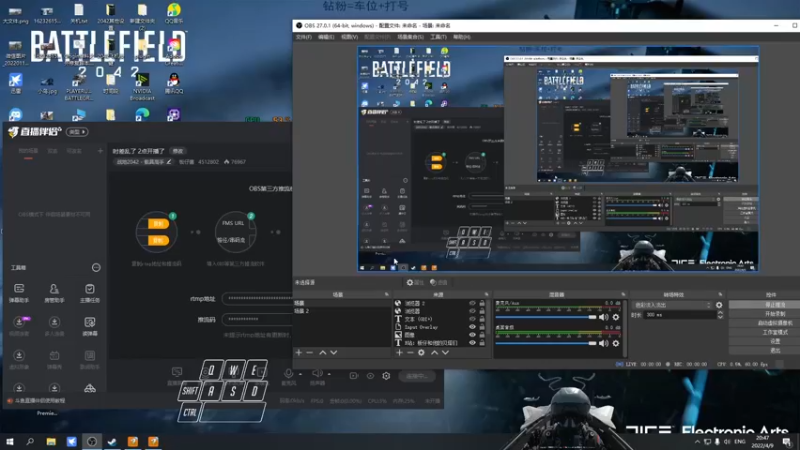Viewport: 800px width, 450px height.
Task: Click the upper orange 复制 button in the step 1 circle
Action: tap(158, 224)
